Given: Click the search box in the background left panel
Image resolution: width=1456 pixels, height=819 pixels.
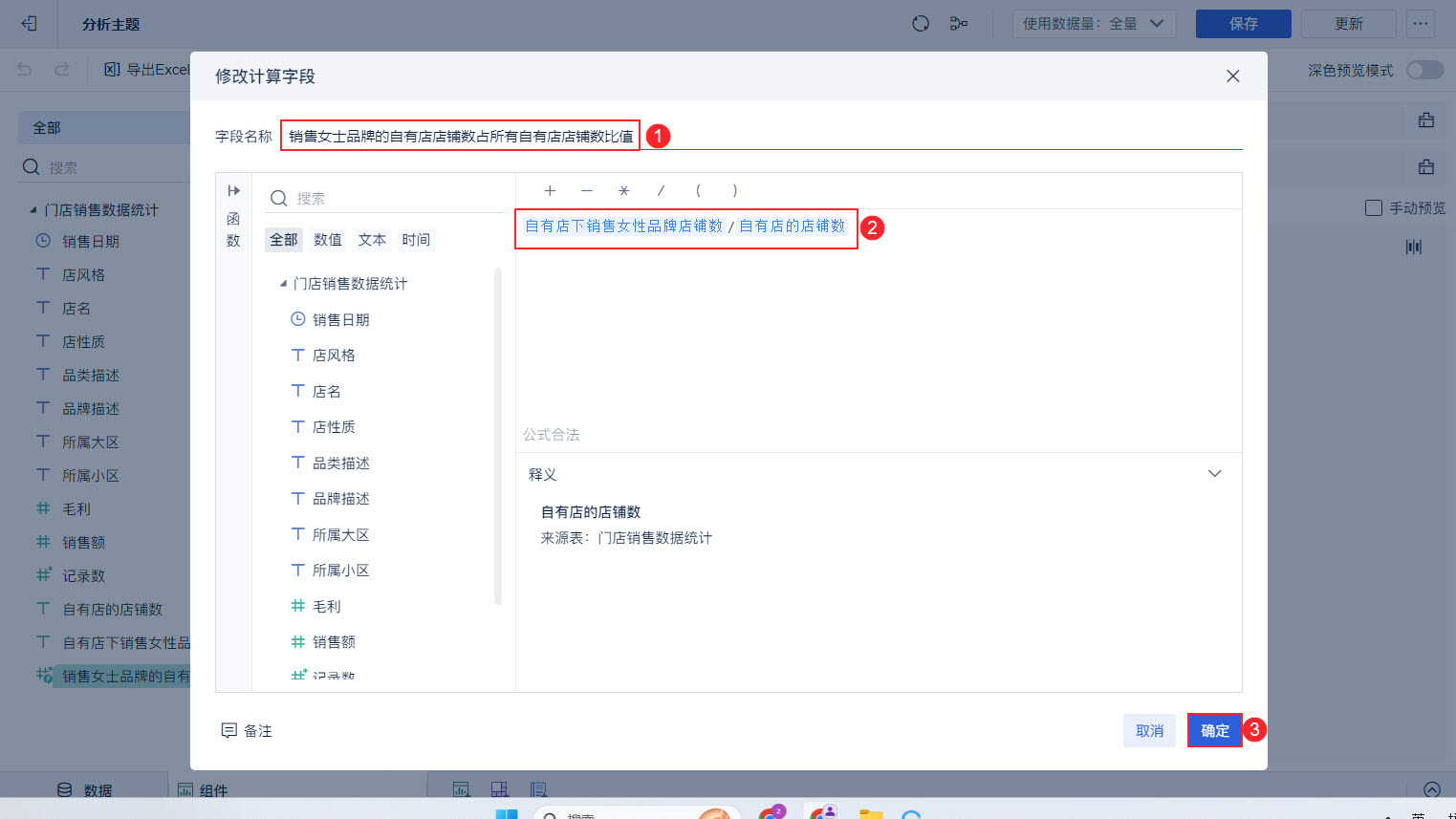Looking at the screenshot, I should [x=105, y=167].
